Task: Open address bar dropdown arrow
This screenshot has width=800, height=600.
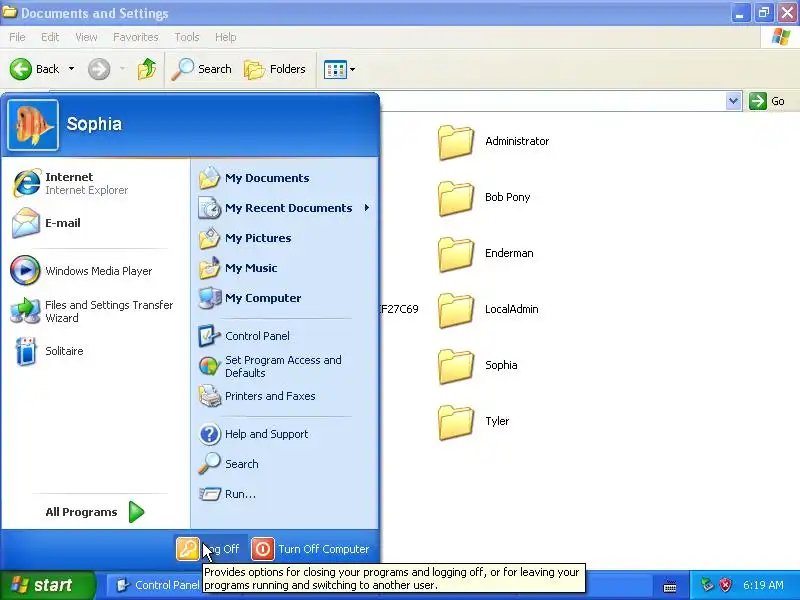Action: coord(733,101)
